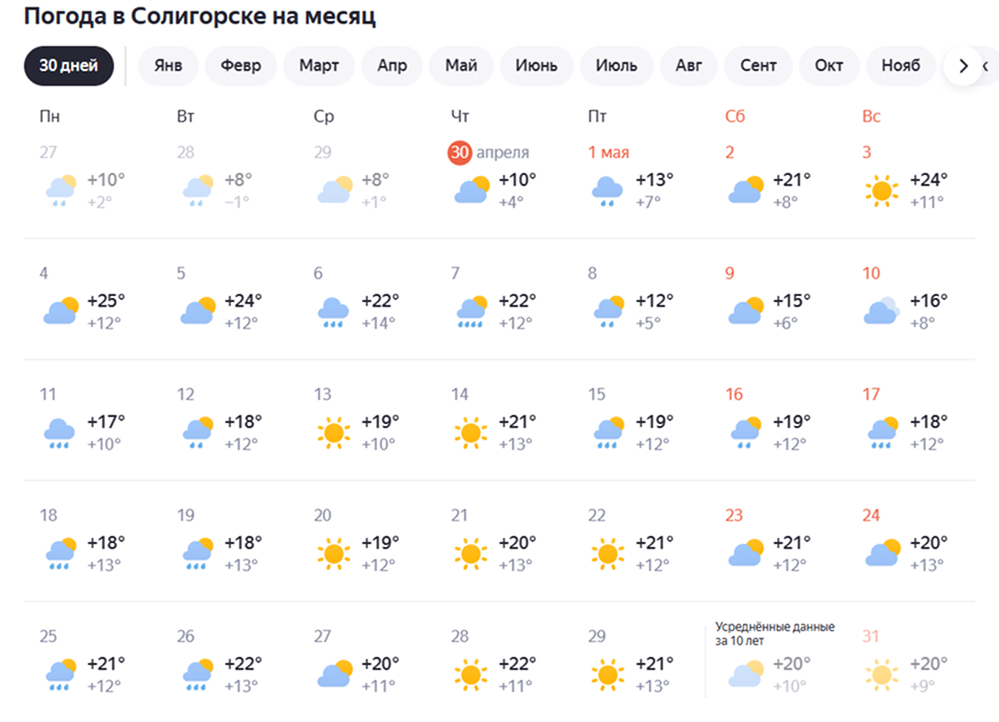Select the Янв month tab

[168, 66]
